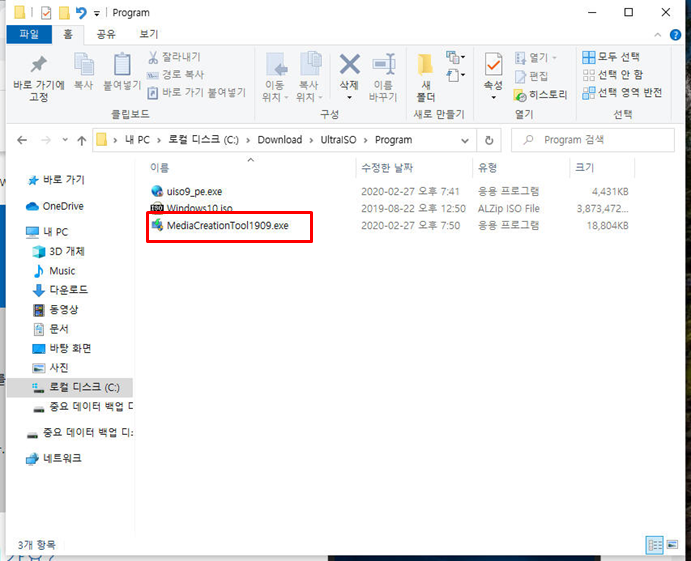Click the Paste (붙여넣기) clipboard icon
691x561 pixels.
click(122, 65)
